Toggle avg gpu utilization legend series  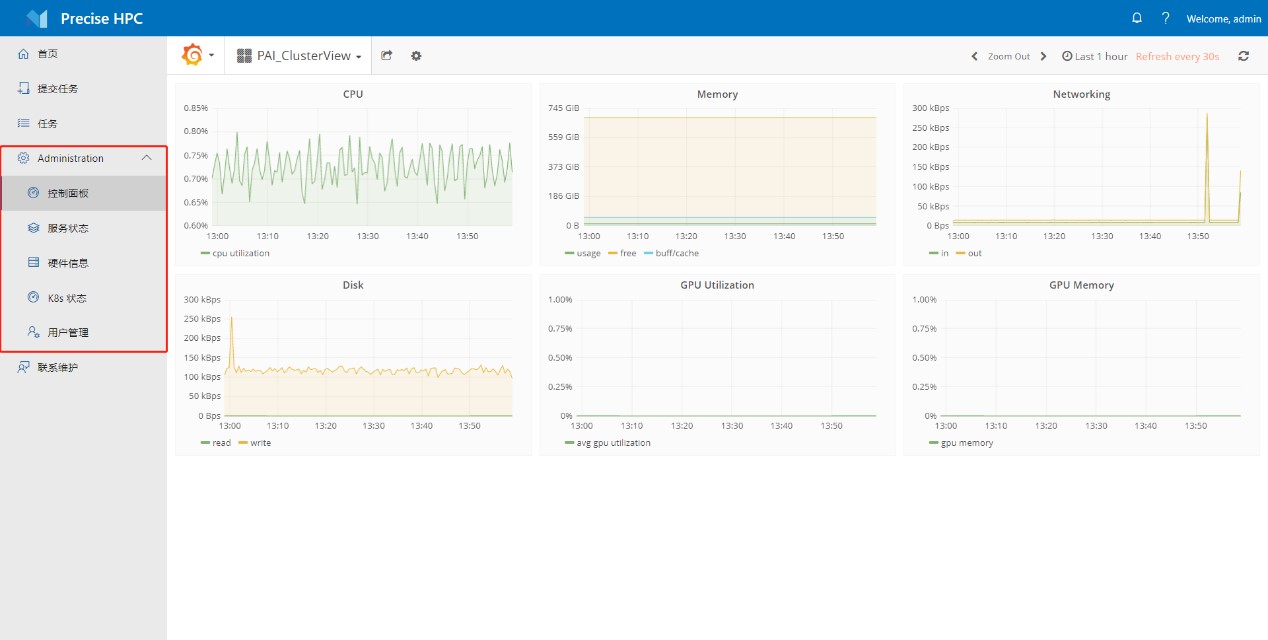(607, 443)
